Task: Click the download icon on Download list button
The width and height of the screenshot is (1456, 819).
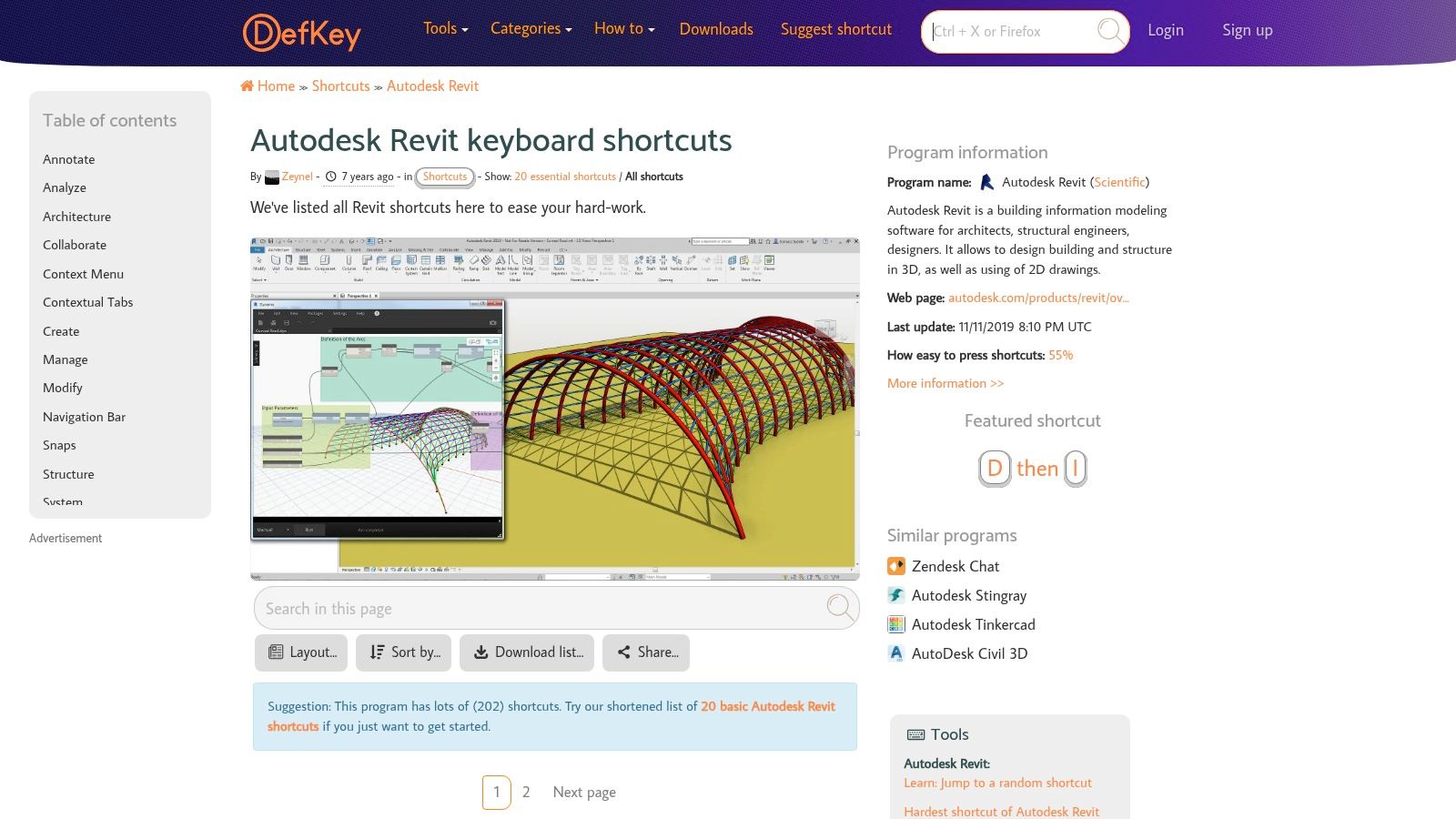Action: coord(479,652)
